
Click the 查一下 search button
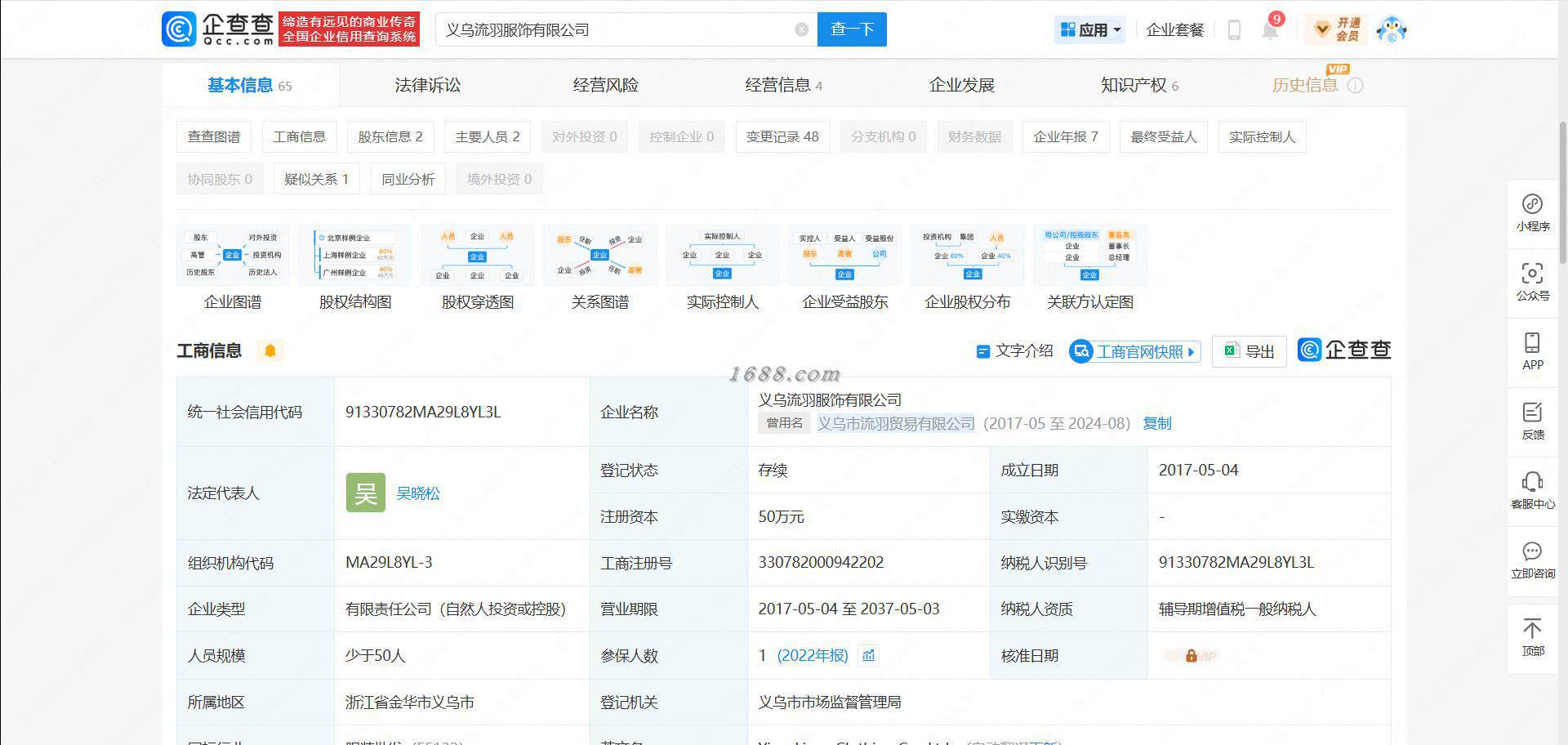tap(852, 29)
